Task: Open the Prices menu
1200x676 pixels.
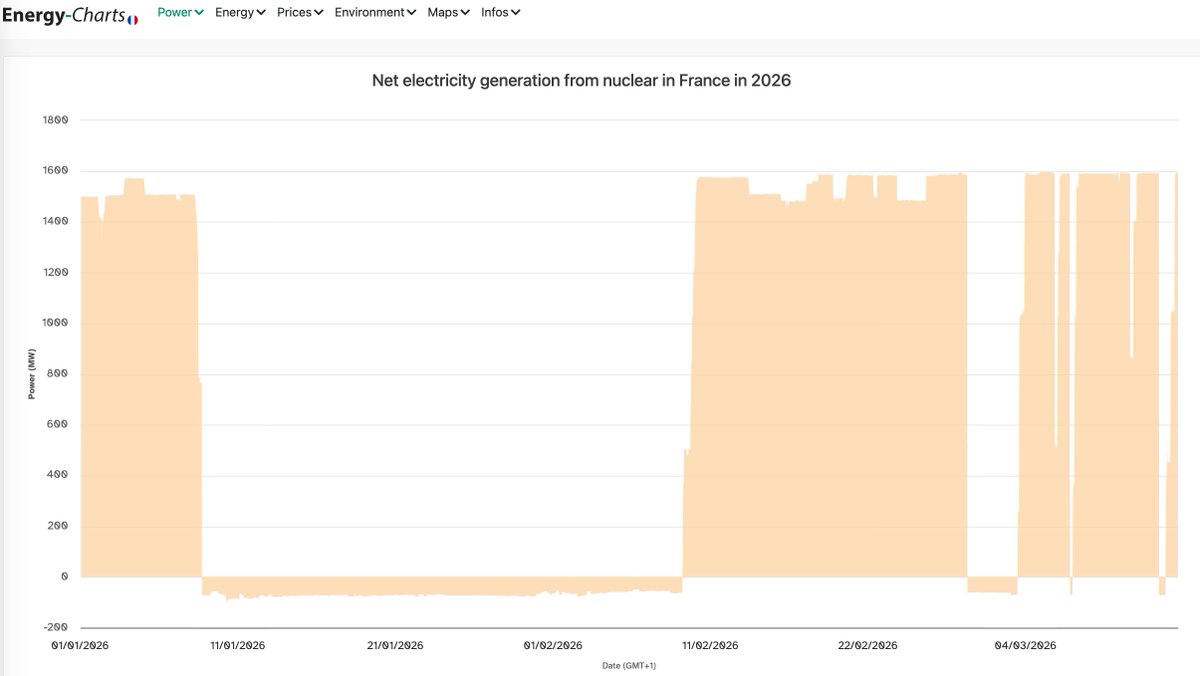Action: (300, 12)
